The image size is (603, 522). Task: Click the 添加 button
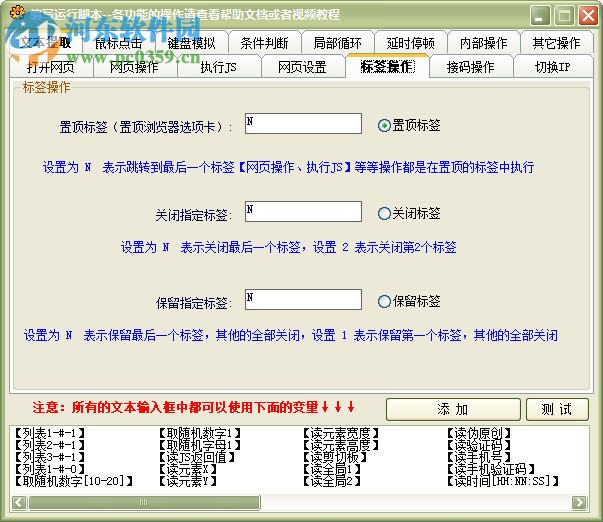pos(453,409)
